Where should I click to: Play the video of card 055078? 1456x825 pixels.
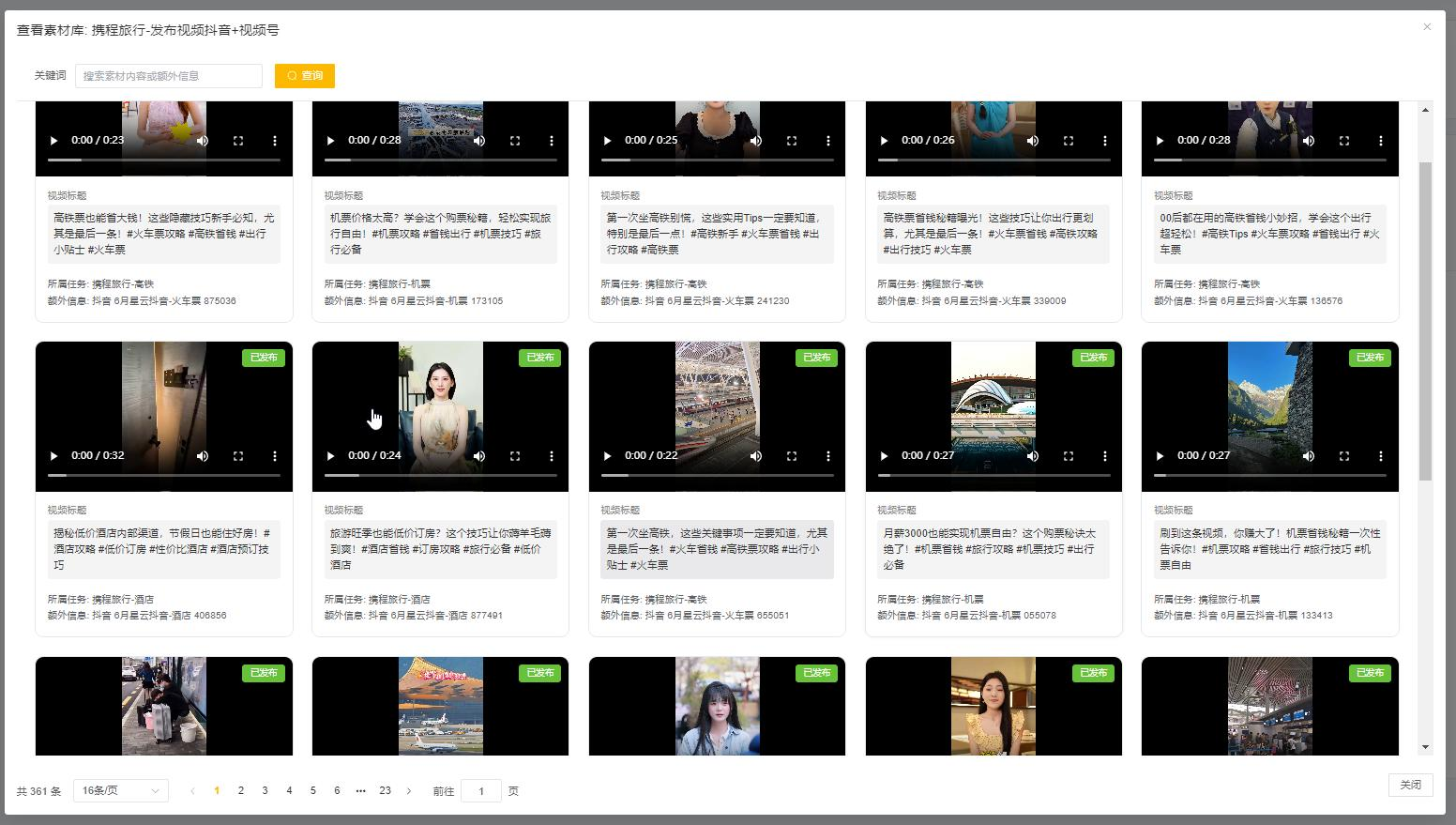[884, 456]
